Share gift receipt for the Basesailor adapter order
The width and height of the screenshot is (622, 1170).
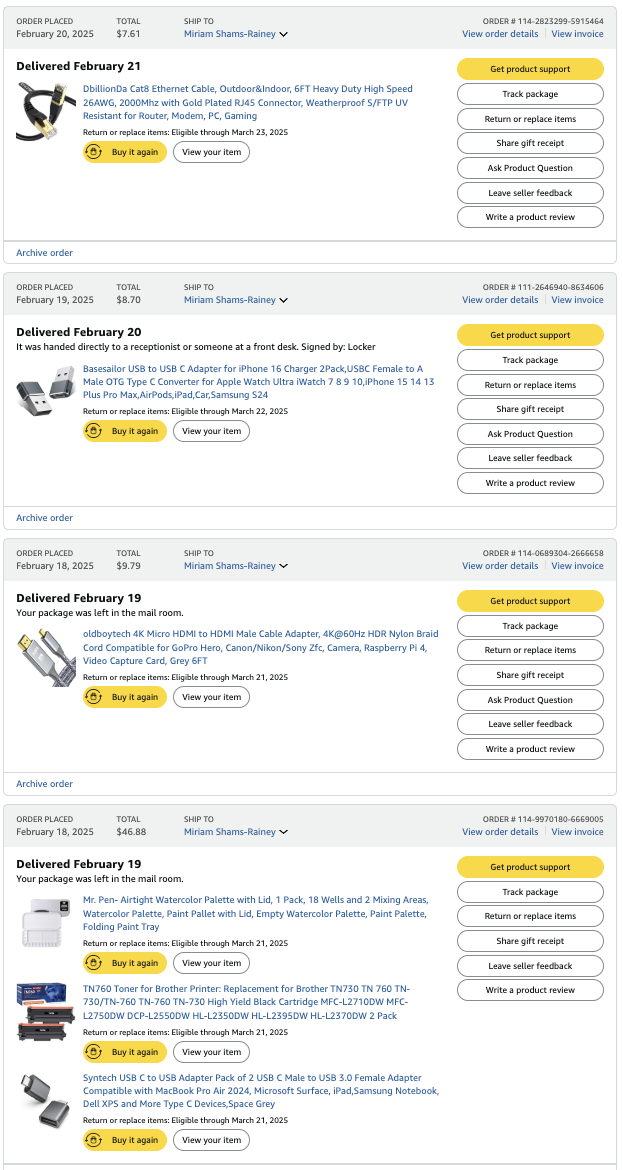point(530,409)
